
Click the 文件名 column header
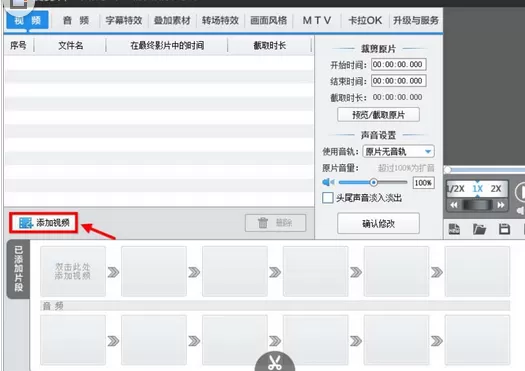[x=71, y=45]
